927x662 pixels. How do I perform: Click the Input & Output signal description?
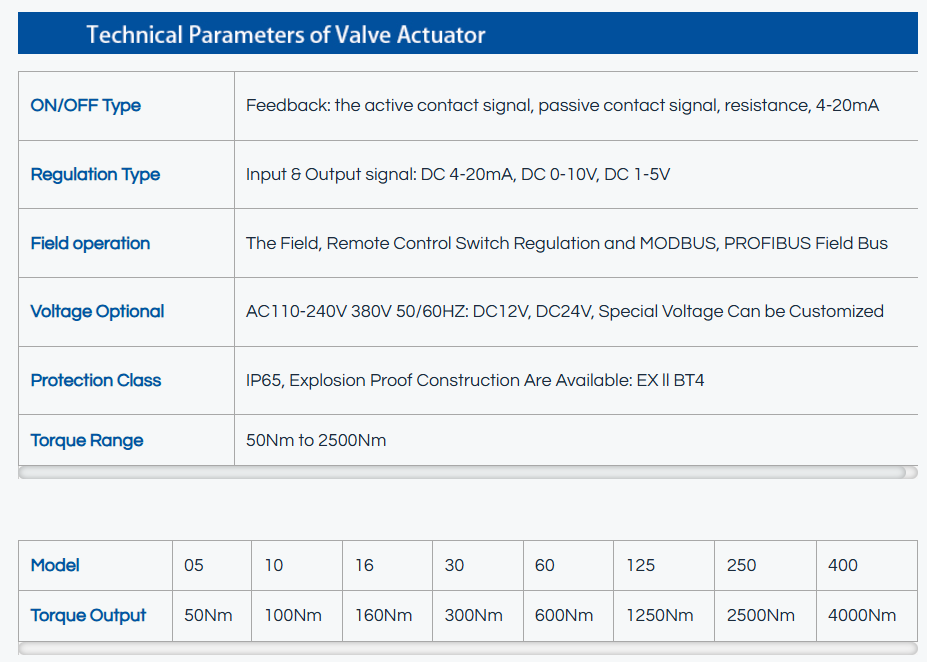457,174
